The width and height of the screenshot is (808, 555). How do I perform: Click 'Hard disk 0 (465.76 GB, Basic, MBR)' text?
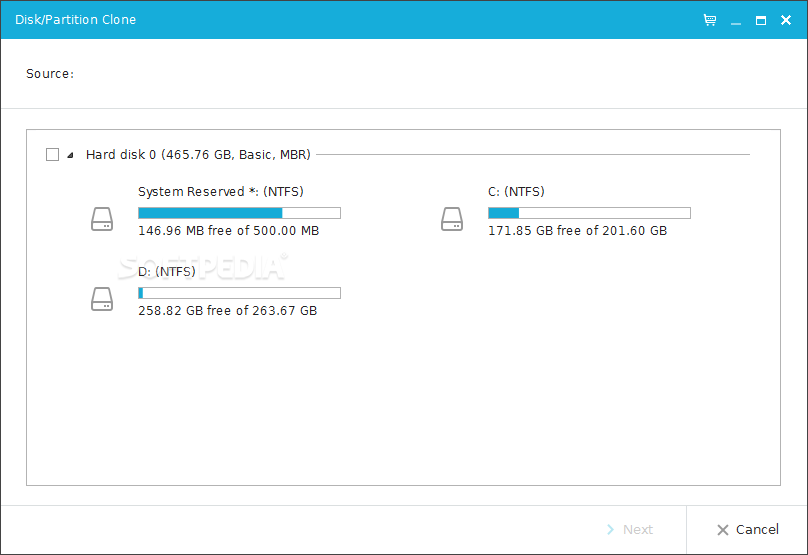click(x=198, y=155)
